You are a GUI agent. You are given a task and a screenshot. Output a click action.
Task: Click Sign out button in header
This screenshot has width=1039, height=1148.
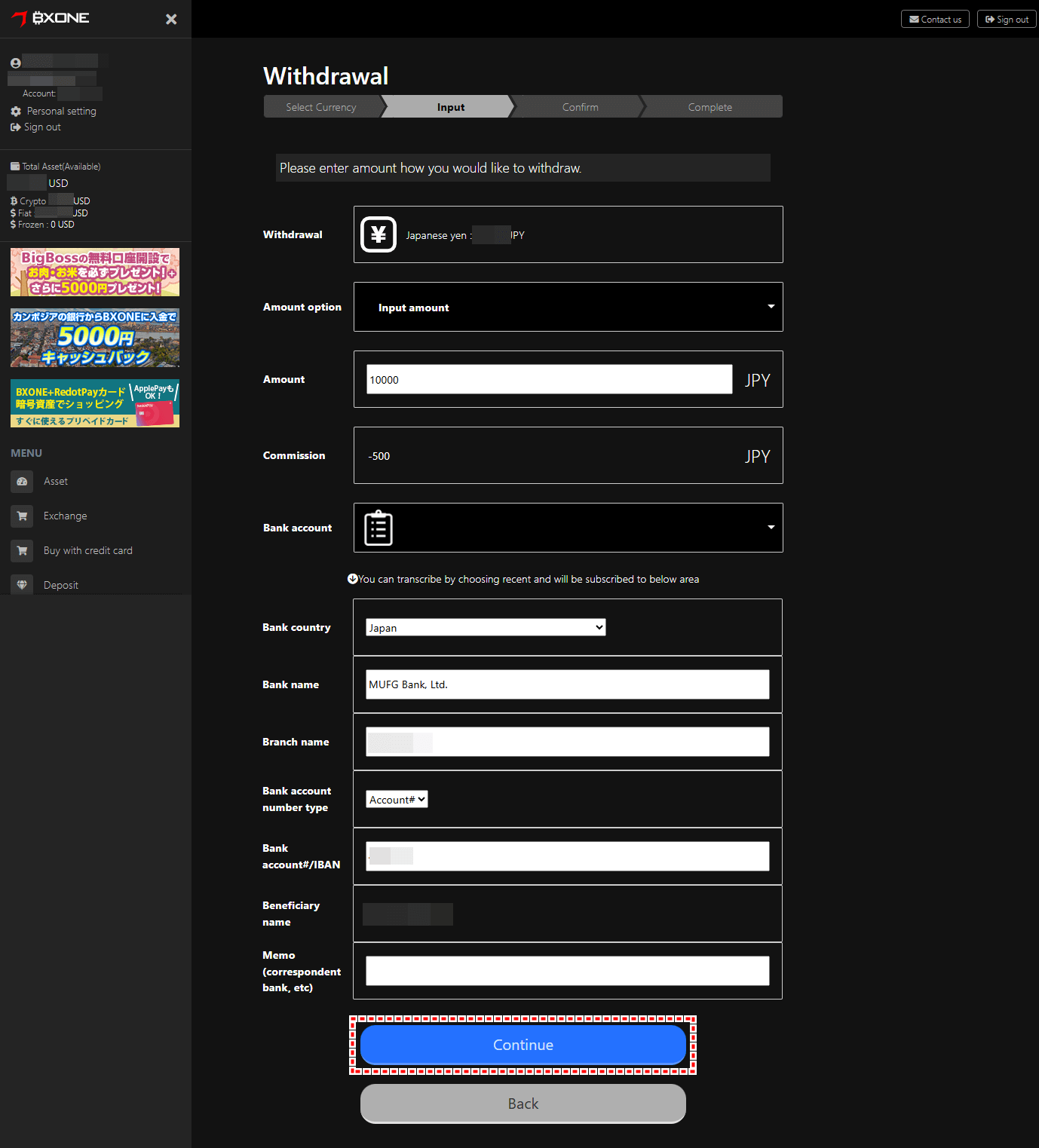(1007, 19)
